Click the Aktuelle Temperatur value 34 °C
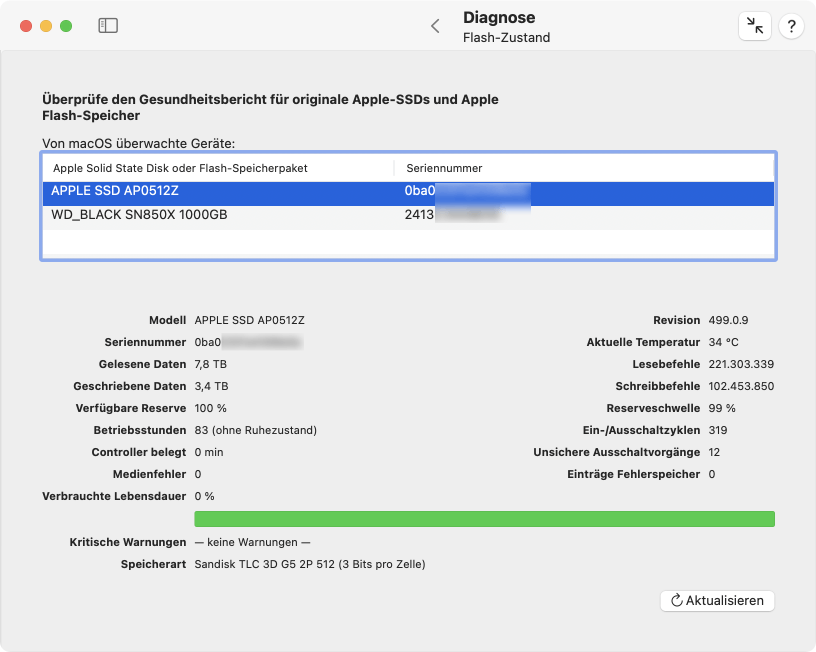816x652 pixels. (723, 342)
